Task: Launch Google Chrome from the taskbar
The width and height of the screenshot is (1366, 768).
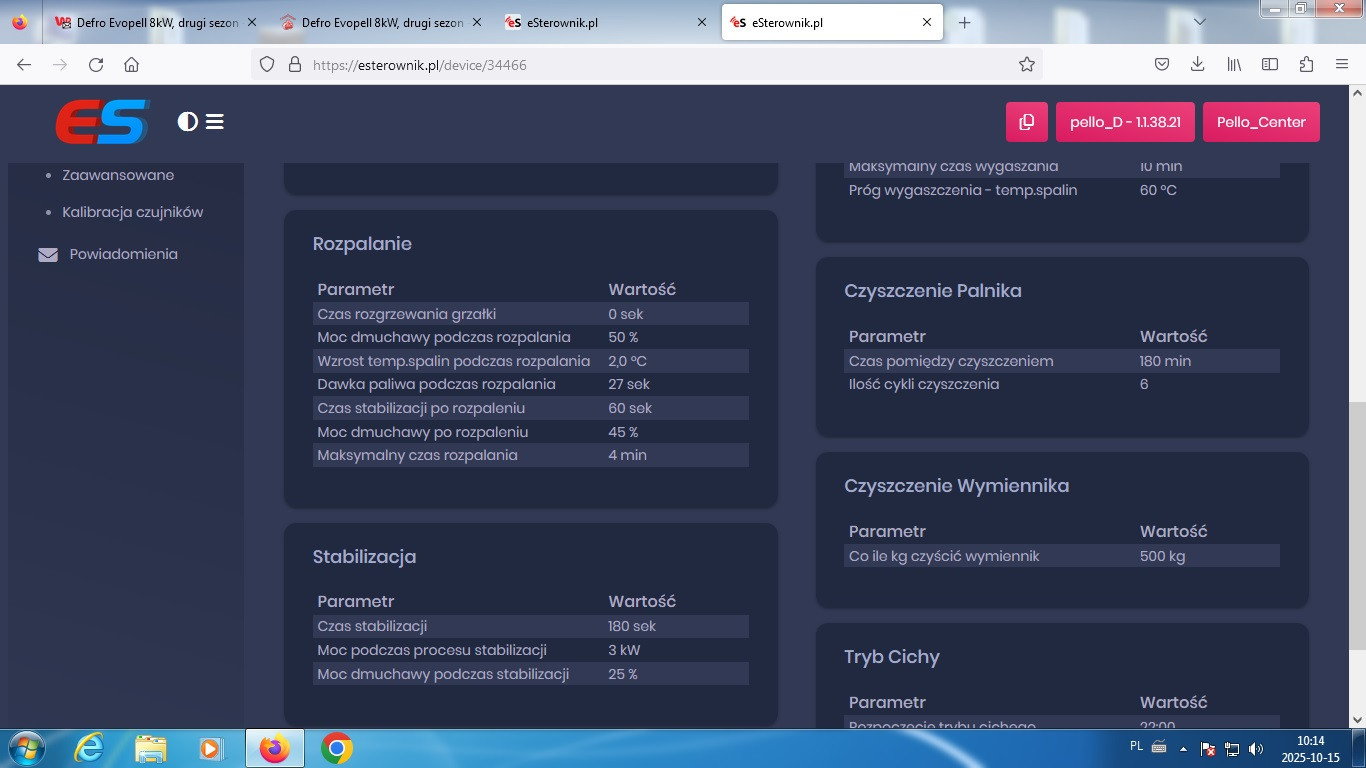Action: click(x=336, y=748)
